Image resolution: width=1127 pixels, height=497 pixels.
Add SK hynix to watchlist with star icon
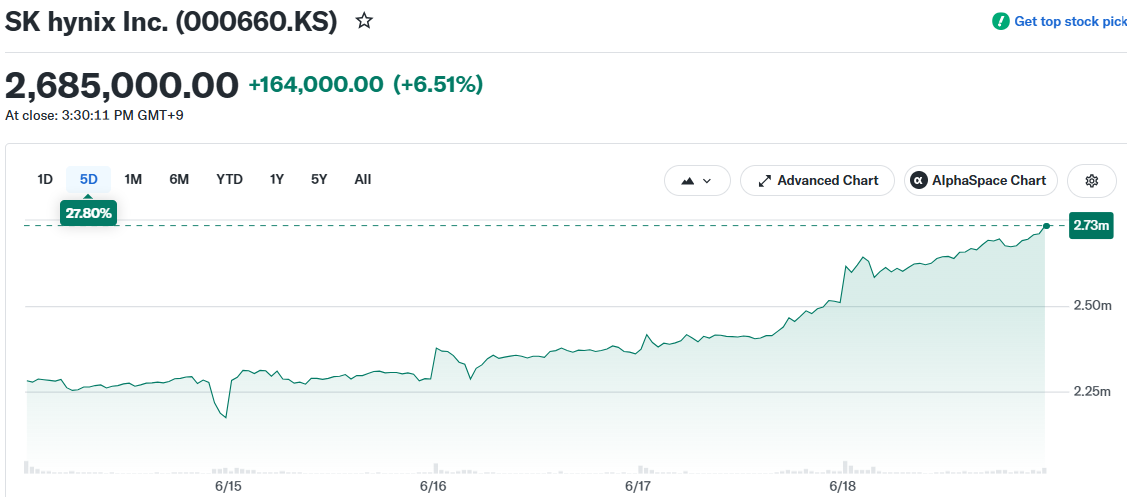364,21
